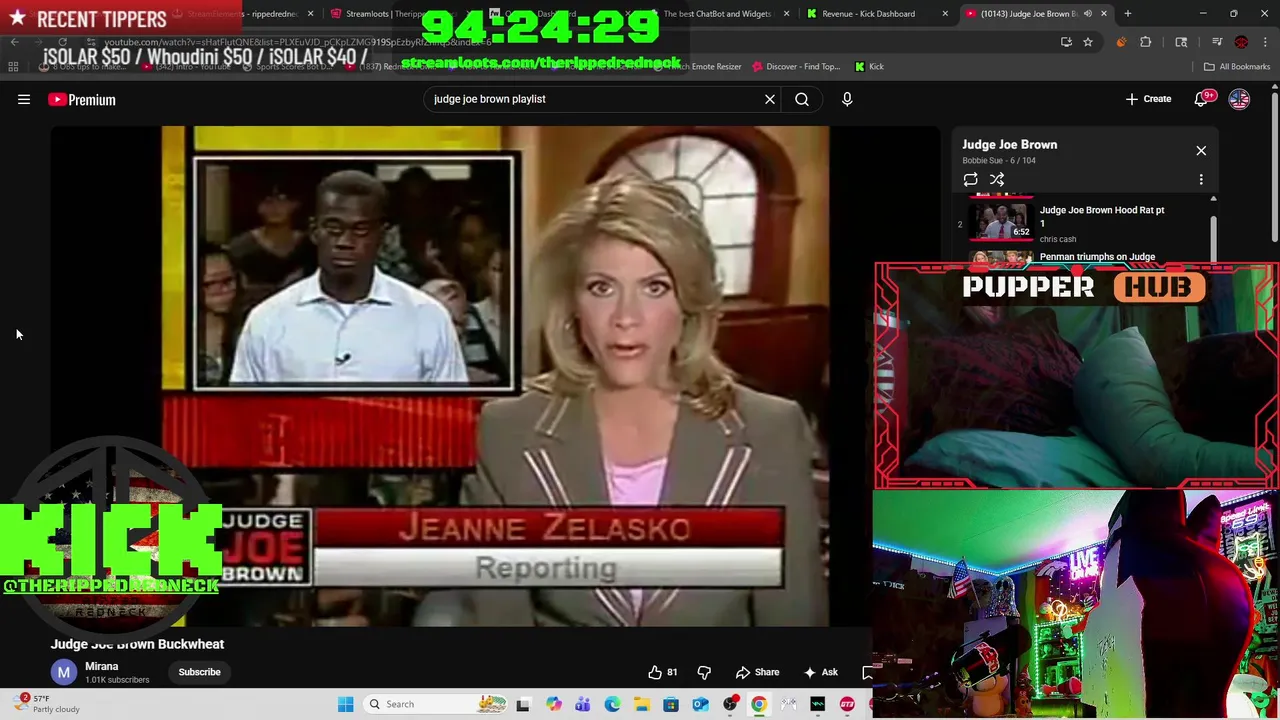Open Task View on the taskbar
This screenshot has width=1280, height=720.
point(522,704)
